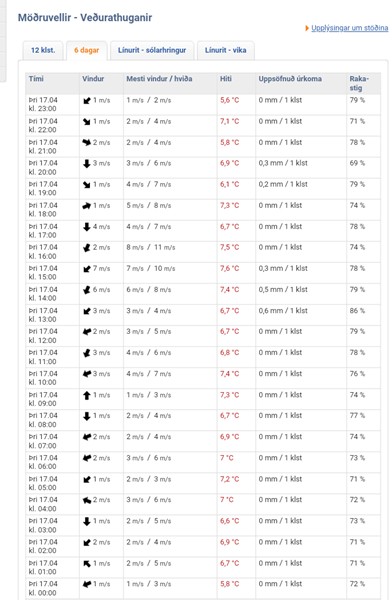This screenshot has width=392, height=600.
Task: Open the 12 klst. tab
Action: pos(43,50)
